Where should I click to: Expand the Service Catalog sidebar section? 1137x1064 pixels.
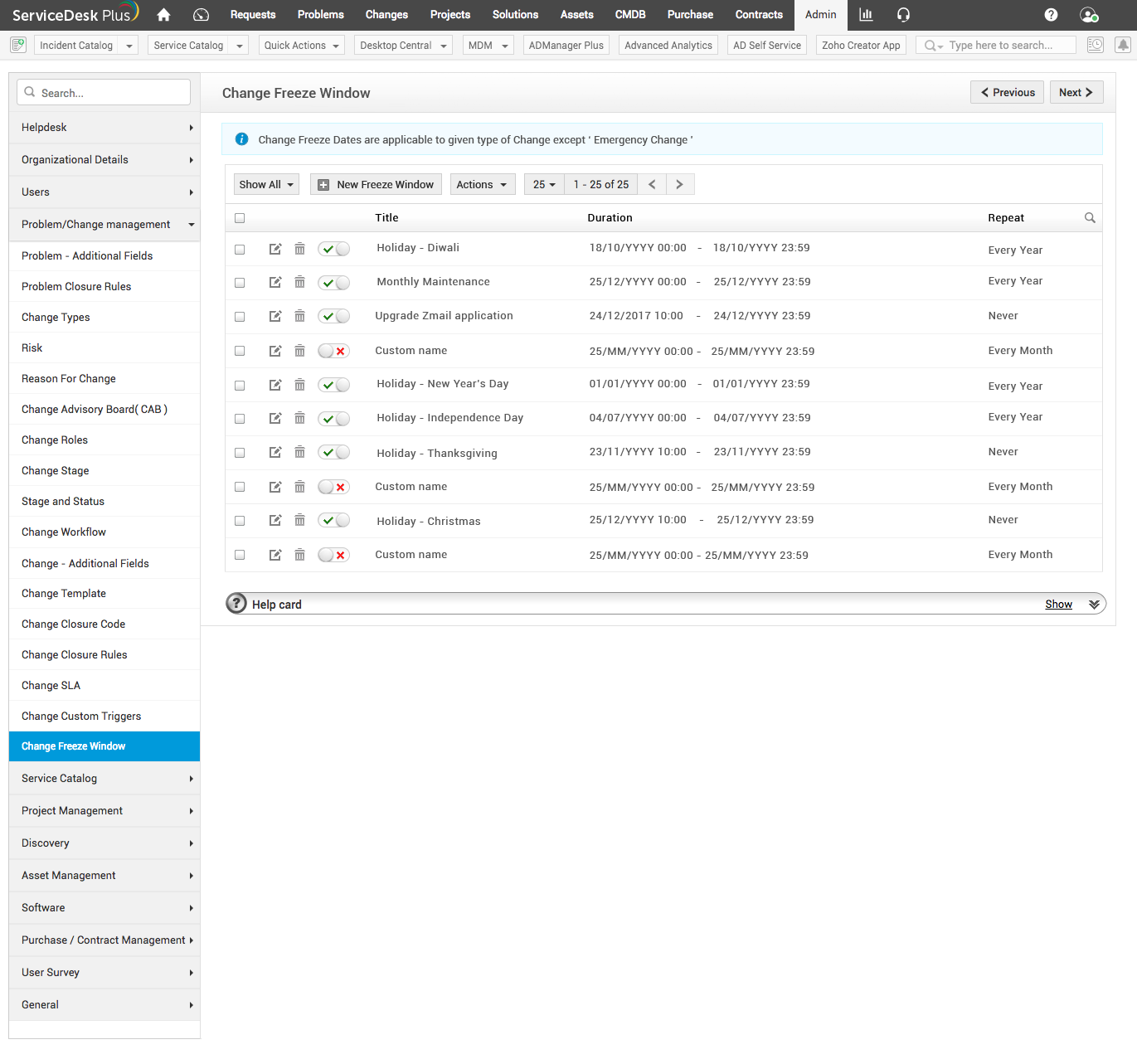point(104,778)
